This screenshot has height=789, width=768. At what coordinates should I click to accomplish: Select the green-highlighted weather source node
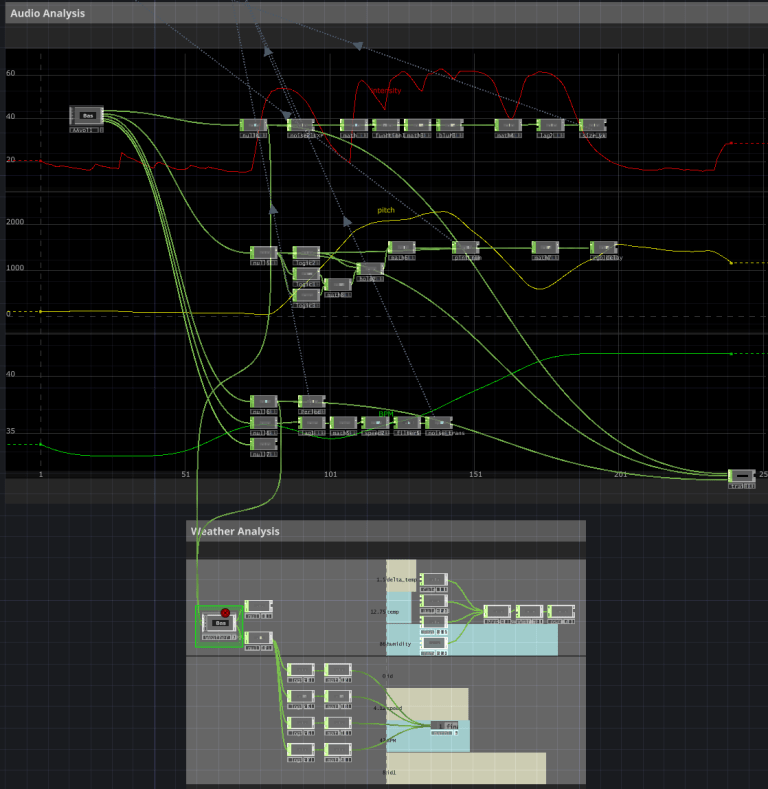(220, 625)
